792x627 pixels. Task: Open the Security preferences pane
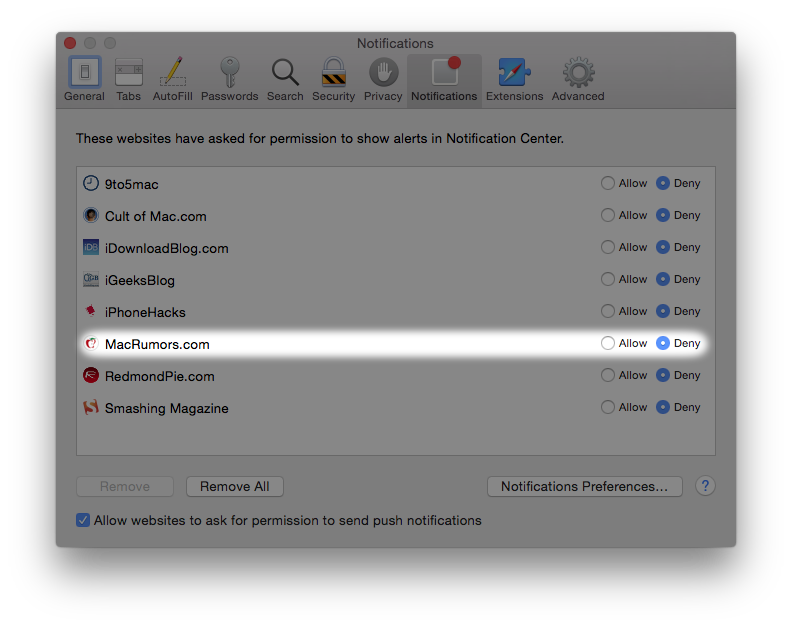(x=333, y=79)
